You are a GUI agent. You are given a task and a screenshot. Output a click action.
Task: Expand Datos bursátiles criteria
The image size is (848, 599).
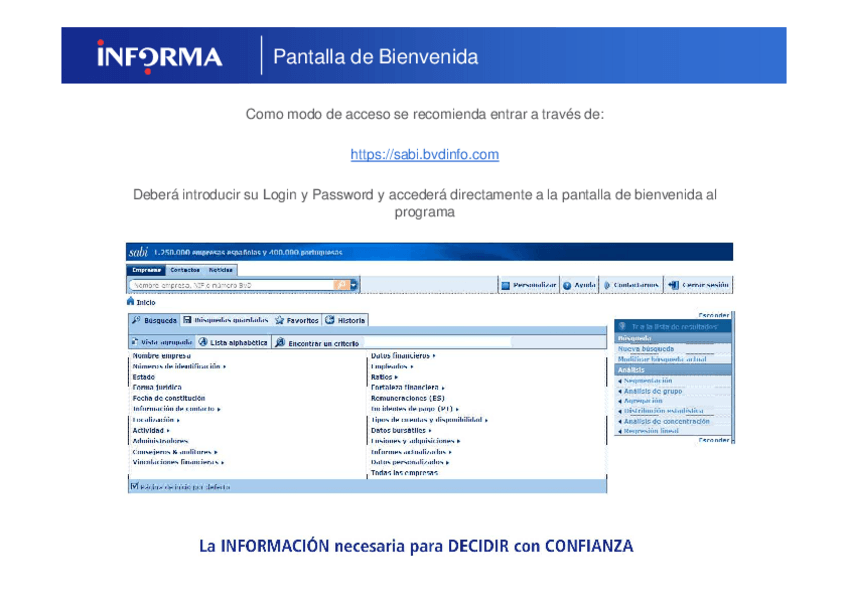[x=401, y=431]
